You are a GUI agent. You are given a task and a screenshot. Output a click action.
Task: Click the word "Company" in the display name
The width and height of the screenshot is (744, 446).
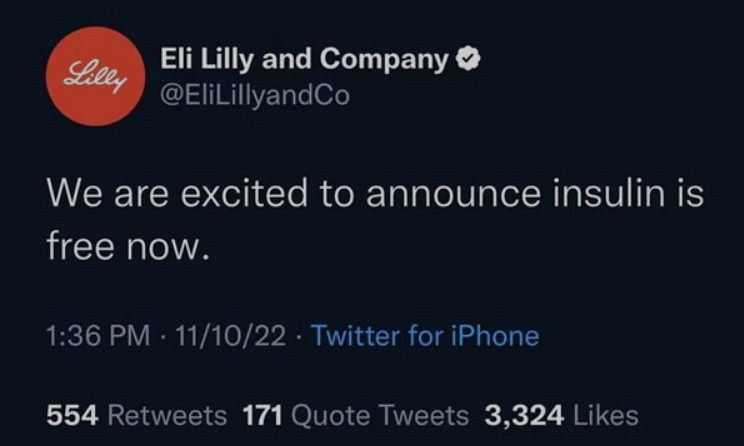(397, 60)
